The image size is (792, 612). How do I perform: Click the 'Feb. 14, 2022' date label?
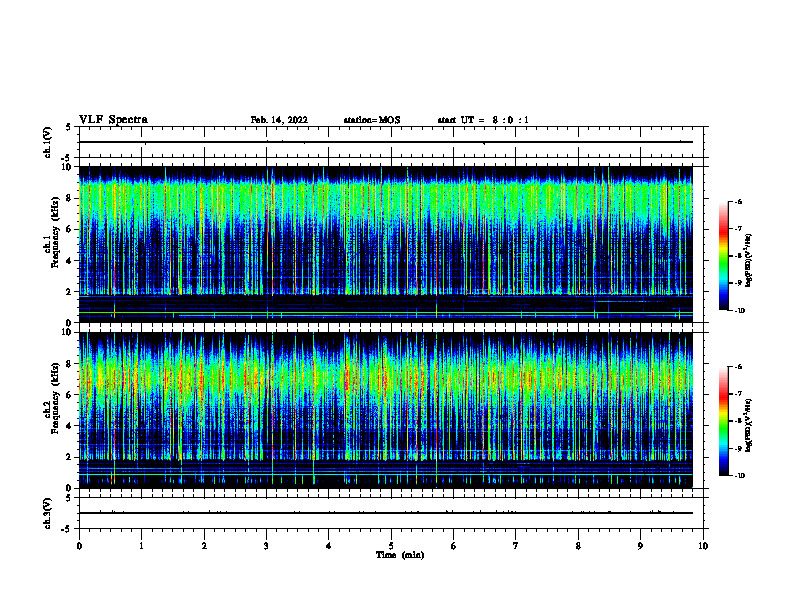pos(279,120)
